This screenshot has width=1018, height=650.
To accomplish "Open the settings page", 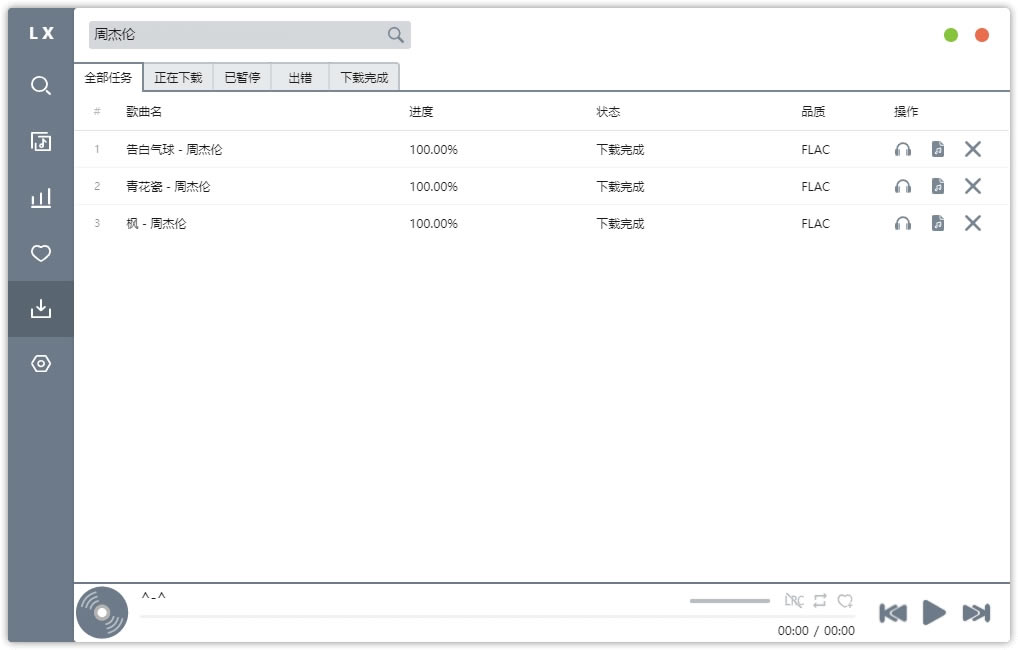I will click(40, 364).
